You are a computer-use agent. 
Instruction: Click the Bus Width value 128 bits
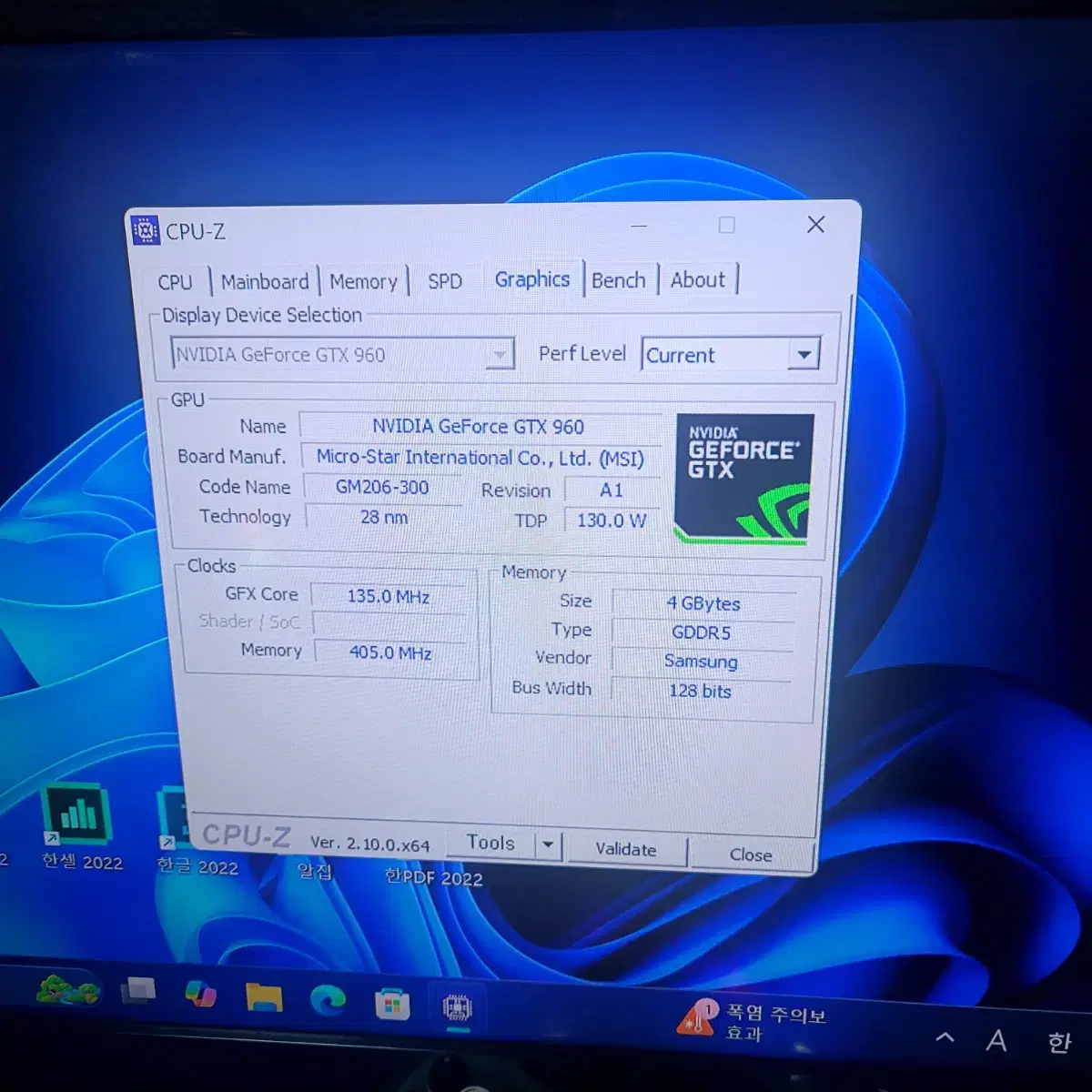coord(700,691)
